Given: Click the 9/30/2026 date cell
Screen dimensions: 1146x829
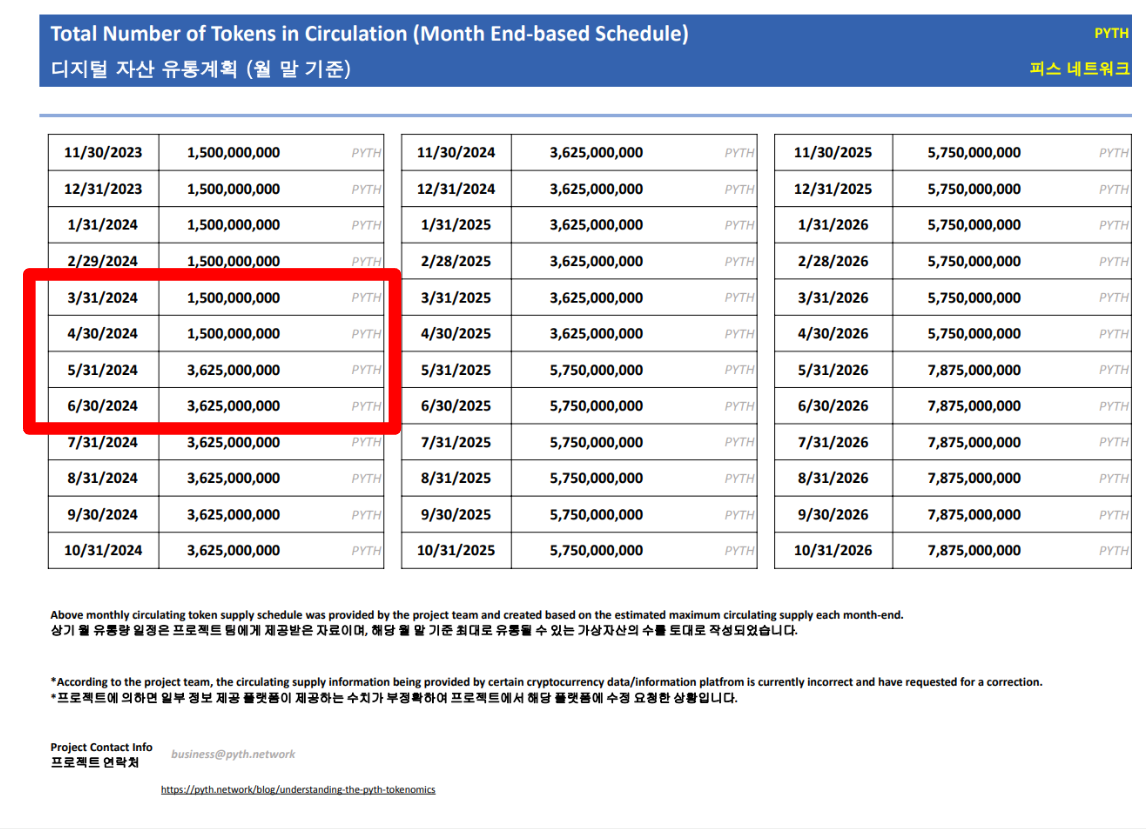Looking at the screenshot, I should [833, 515].
